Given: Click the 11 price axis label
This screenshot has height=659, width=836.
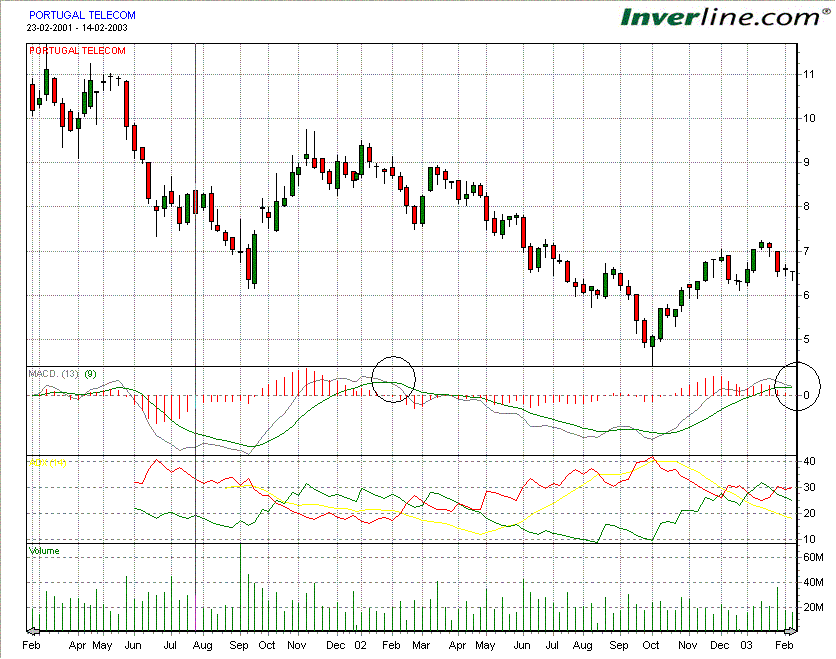Looking at the screenshot, I should tap(809, 74).
